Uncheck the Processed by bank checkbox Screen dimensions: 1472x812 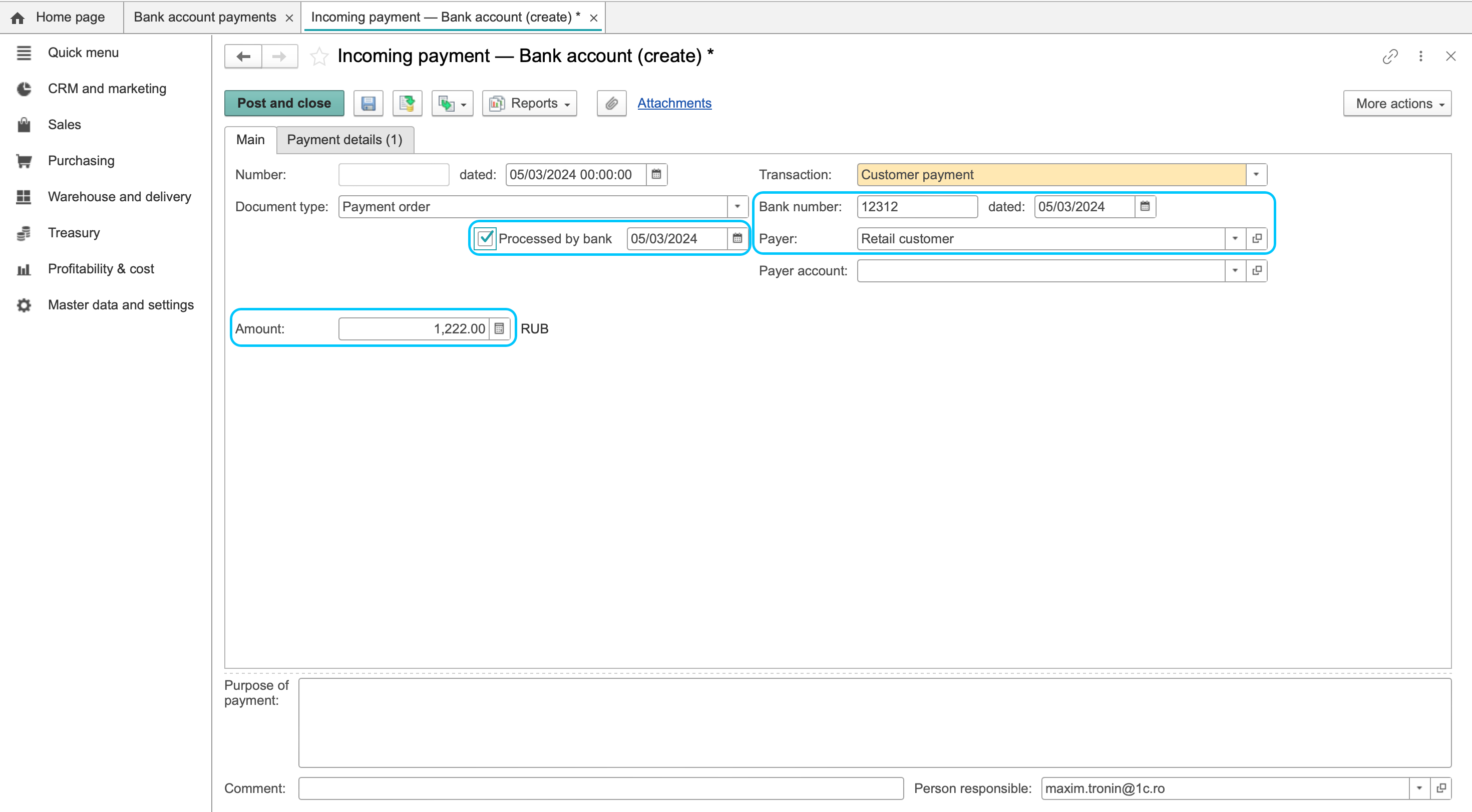point(485,238)
